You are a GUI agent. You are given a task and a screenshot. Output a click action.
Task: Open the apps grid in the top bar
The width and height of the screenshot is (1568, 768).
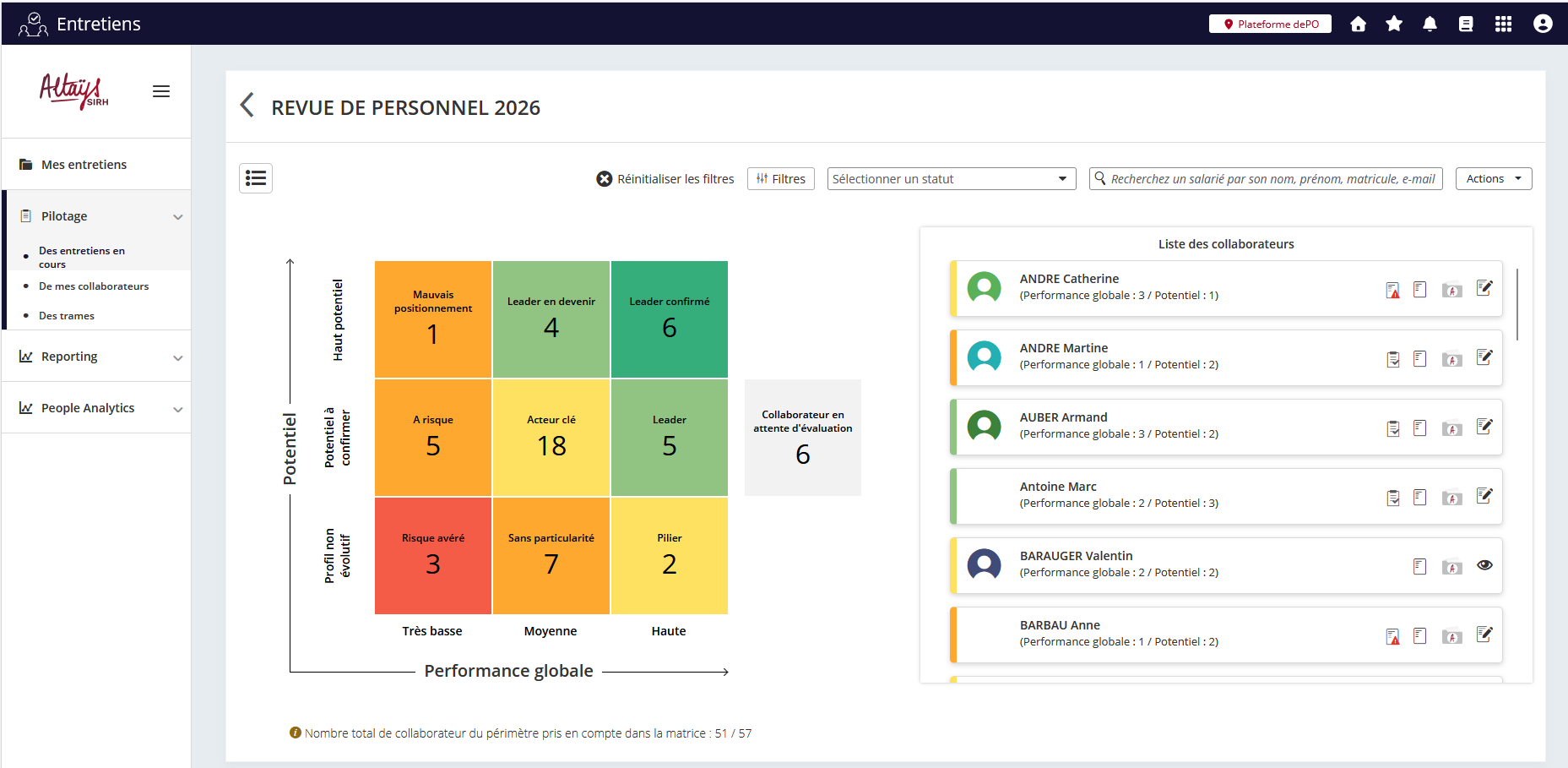tap(1504, 24)
